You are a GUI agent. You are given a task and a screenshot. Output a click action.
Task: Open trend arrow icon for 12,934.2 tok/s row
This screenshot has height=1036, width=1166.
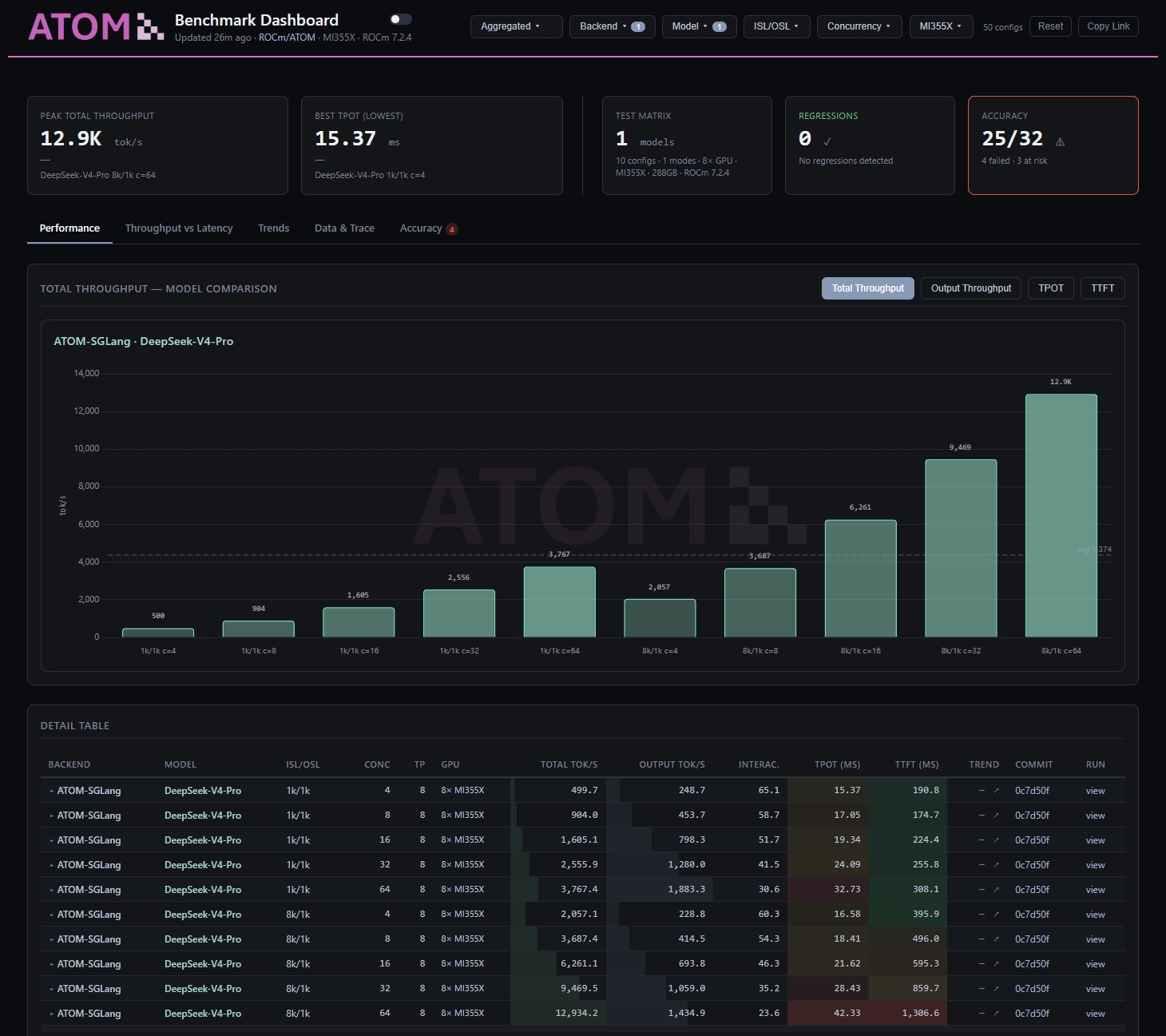(x=996, y=1014)
